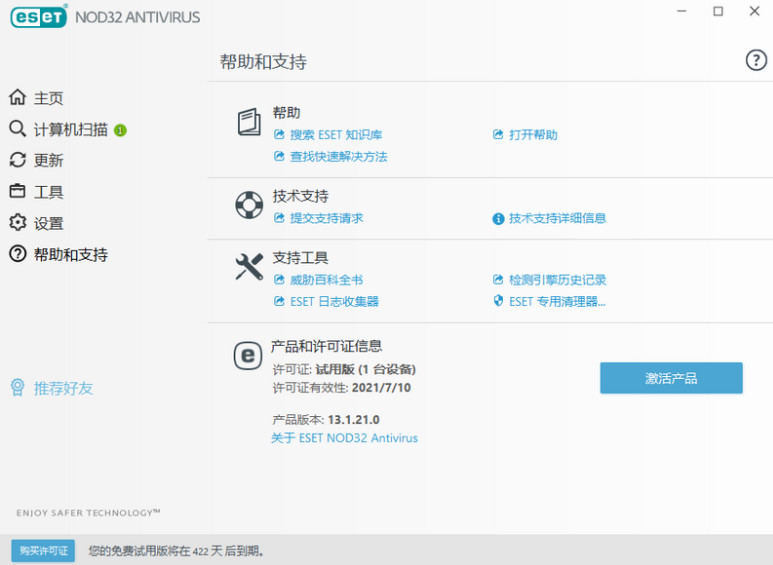This screenshot has height=565, width=773.
Task: Click the book icon in the 帮助 section
Action: pos(249,122)
